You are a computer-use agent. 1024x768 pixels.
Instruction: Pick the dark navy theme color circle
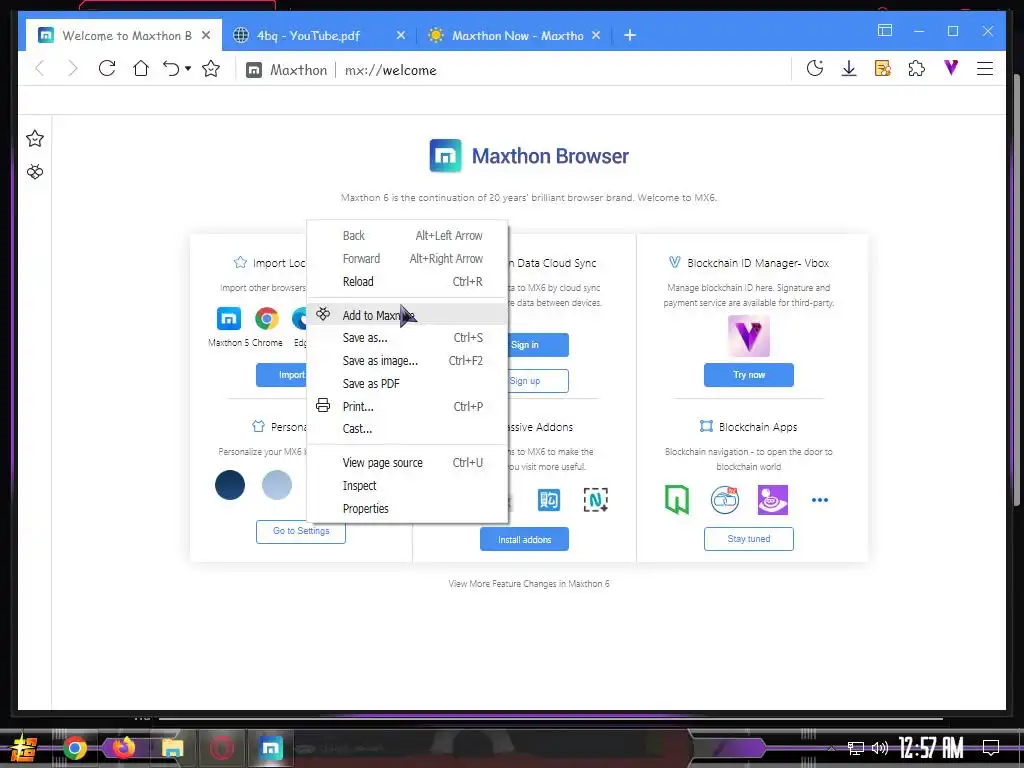pyautogui.click(x=230, y=485)
